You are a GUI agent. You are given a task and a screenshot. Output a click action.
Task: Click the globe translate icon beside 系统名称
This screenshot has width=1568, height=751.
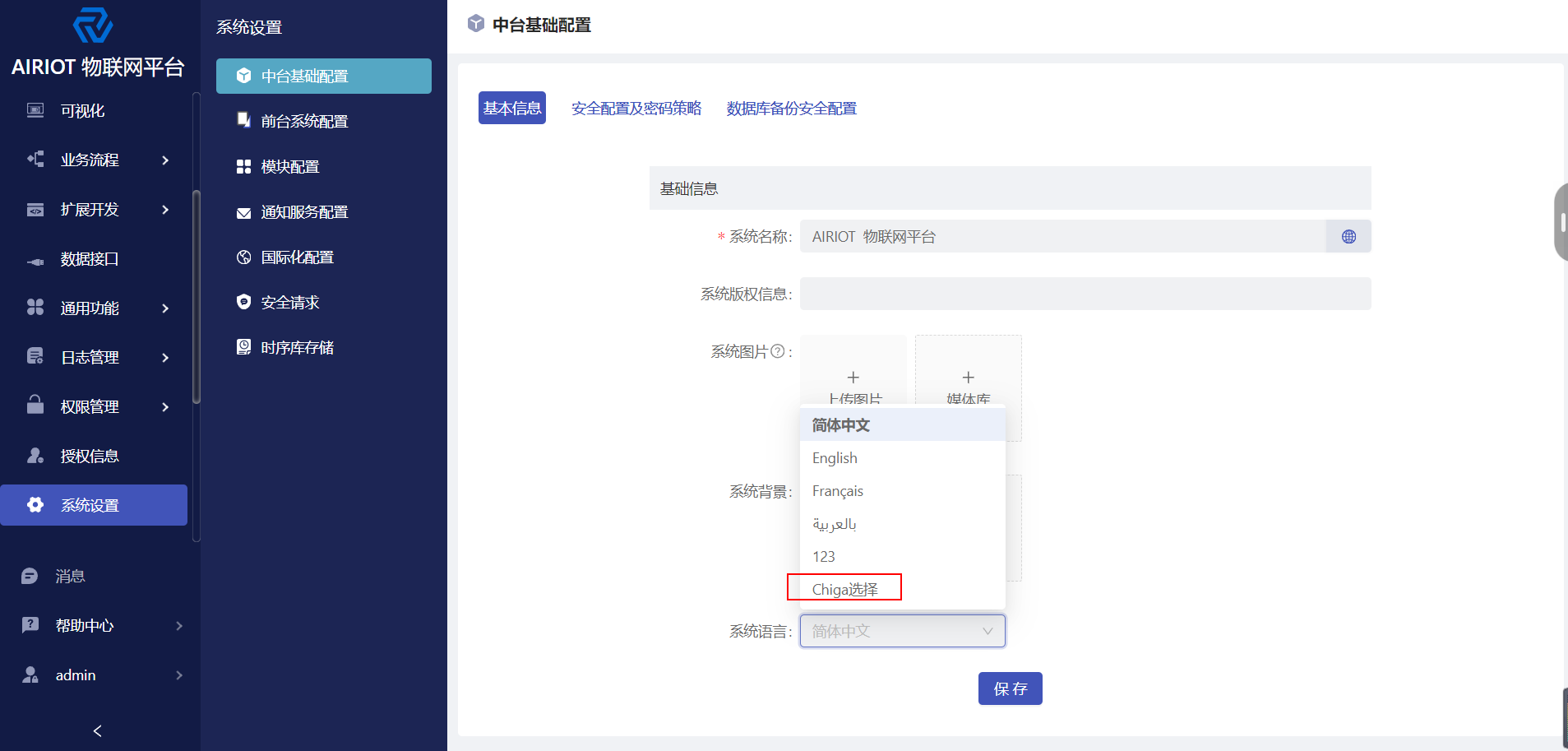click(x=1348, y=236)
